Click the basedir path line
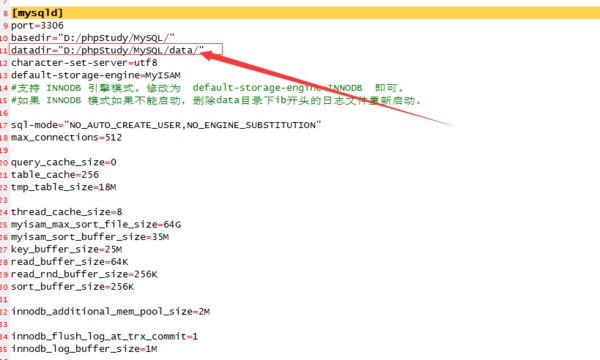 pyautogui.click(x=93, y=38)
